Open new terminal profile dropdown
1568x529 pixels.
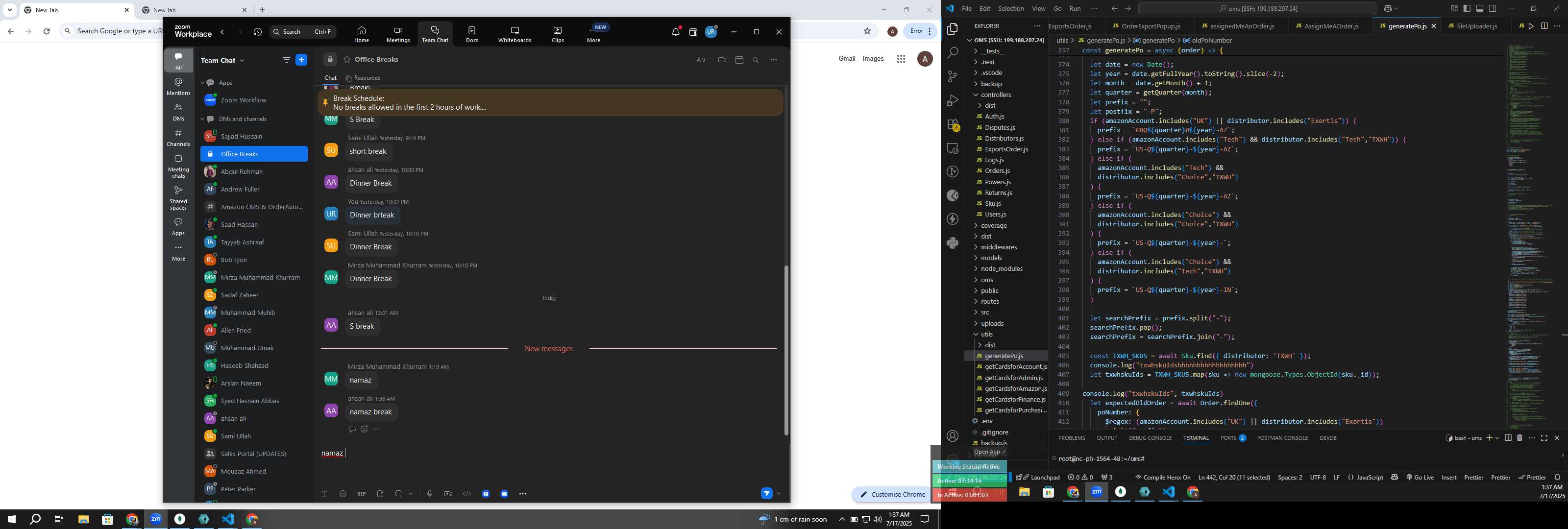coord(1497,438)
